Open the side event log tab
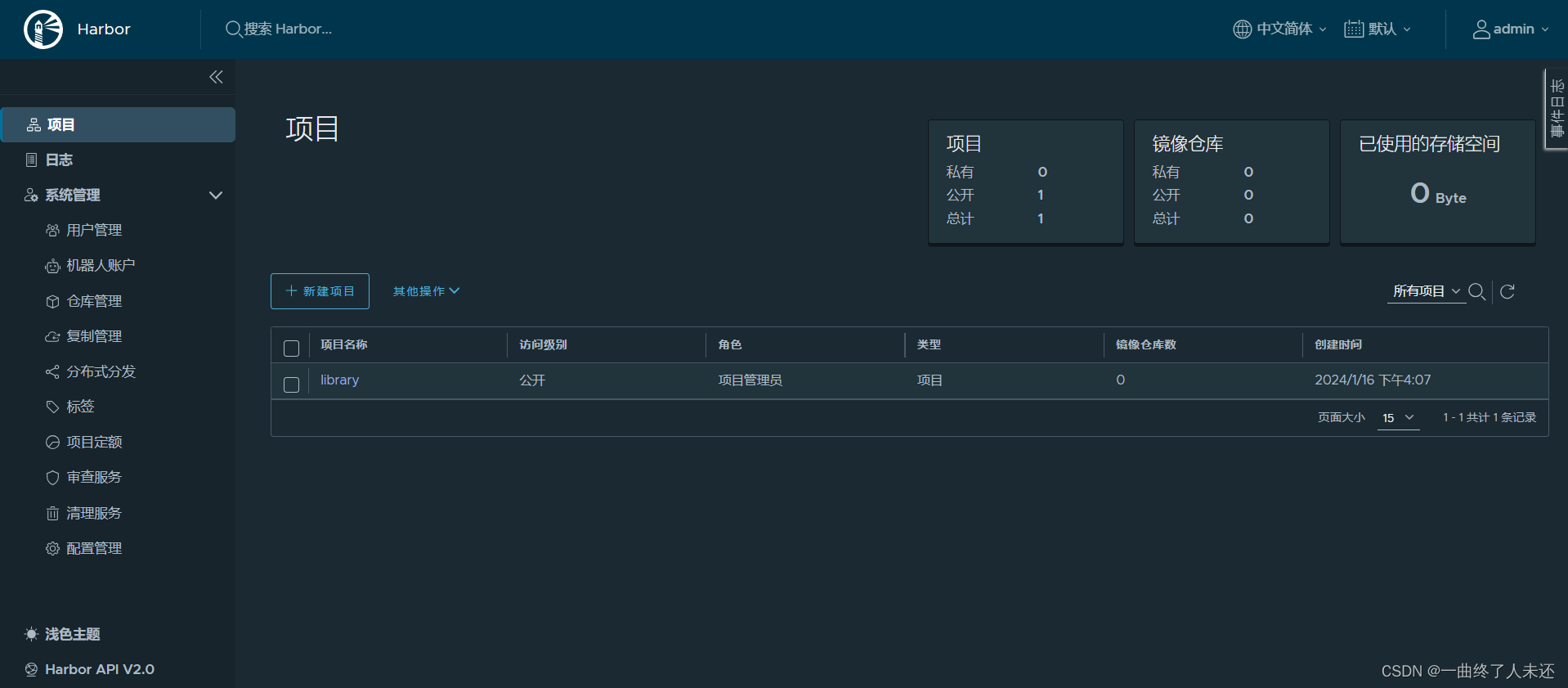Screen dimensions: 1568x688 click(1557, 109)
